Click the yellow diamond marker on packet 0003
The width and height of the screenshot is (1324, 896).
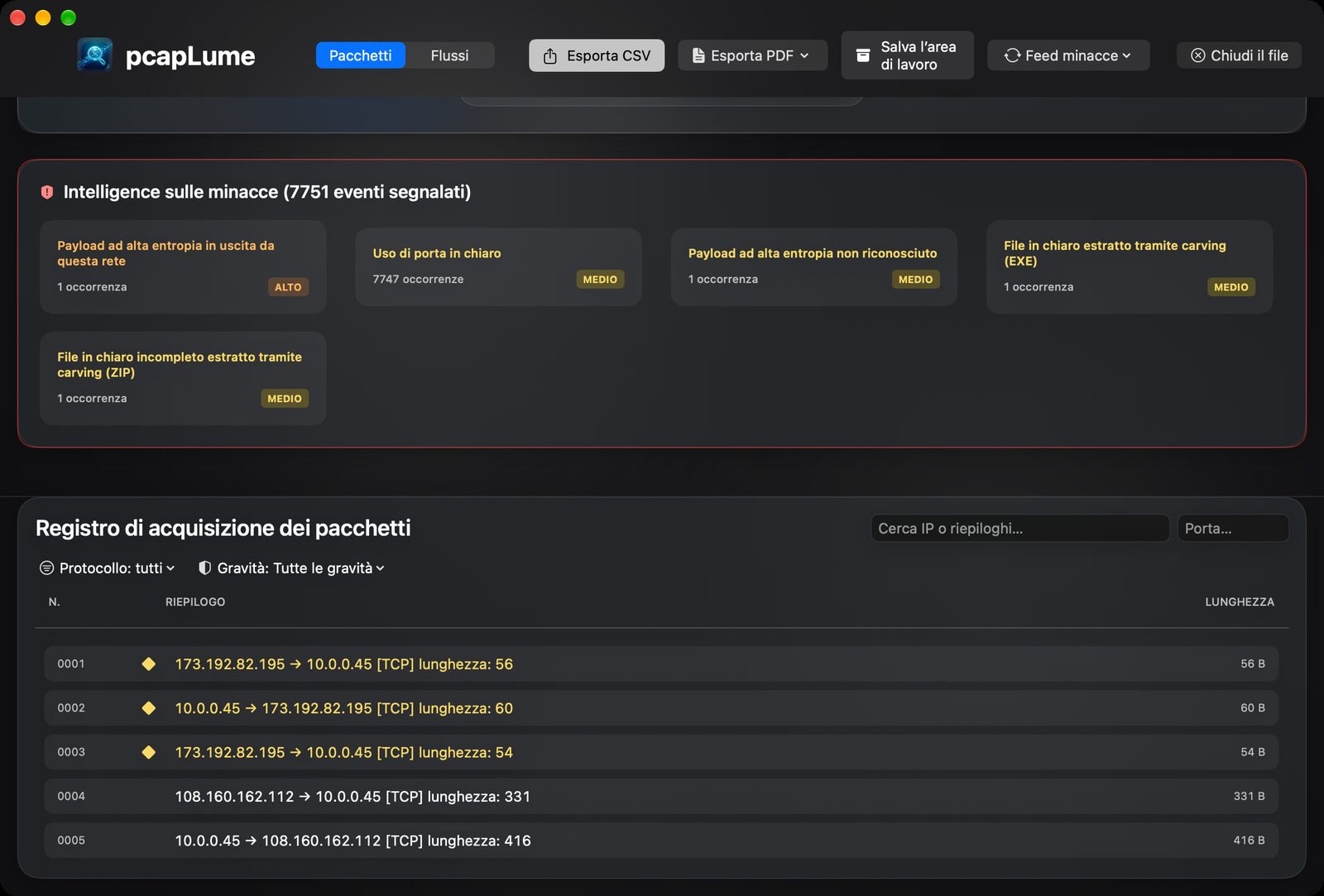149,752
